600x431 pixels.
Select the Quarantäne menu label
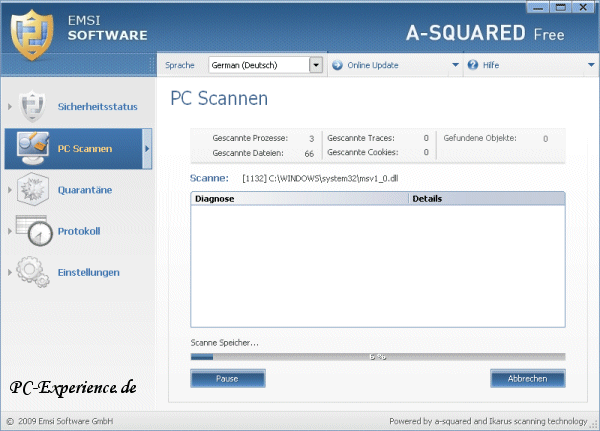coord(84,190)
